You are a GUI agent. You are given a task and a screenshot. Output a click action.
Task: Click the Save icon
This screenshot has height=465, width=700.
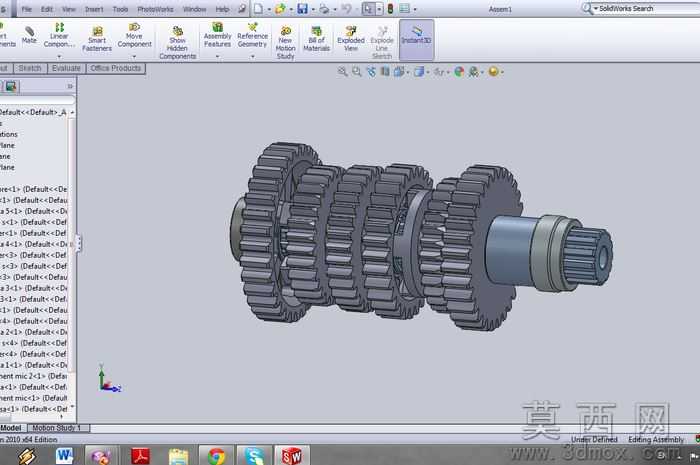pos(302,8)
